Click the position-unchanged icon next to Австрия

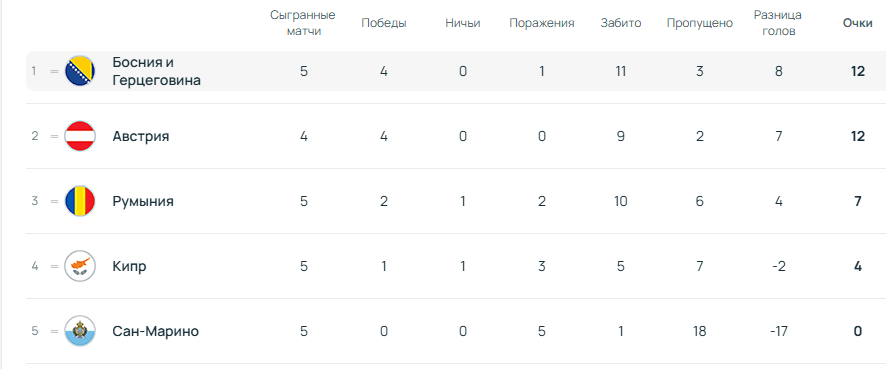54,136
